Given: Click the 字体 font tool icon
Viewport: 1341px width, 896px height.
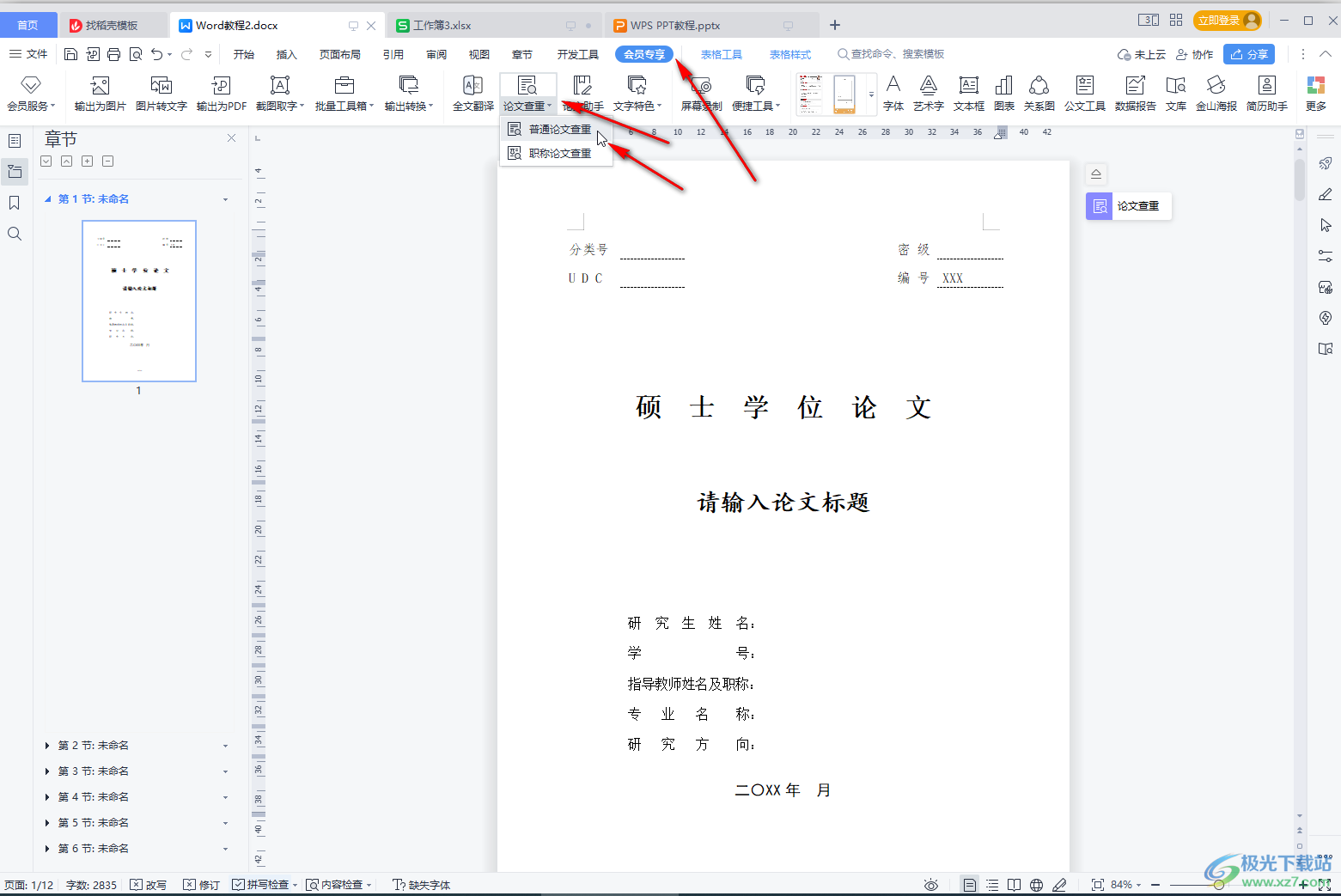Looking at the screenshot, I should 893,94.
